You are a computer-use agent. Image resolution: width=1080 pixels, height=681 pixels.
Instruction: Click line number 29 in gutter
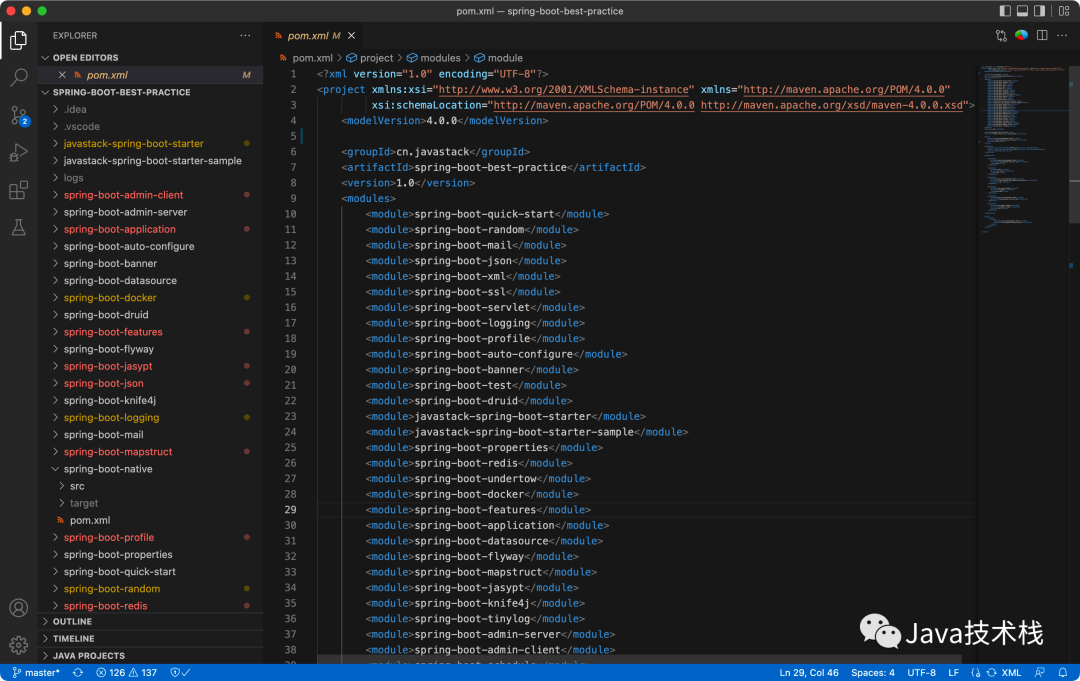pyautogui.click(x=291, y=510)
